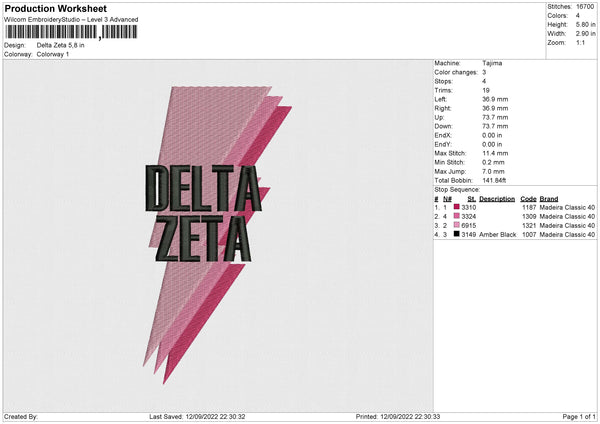
Task: Select the machine name Tajima
Action: pos(492,63)
